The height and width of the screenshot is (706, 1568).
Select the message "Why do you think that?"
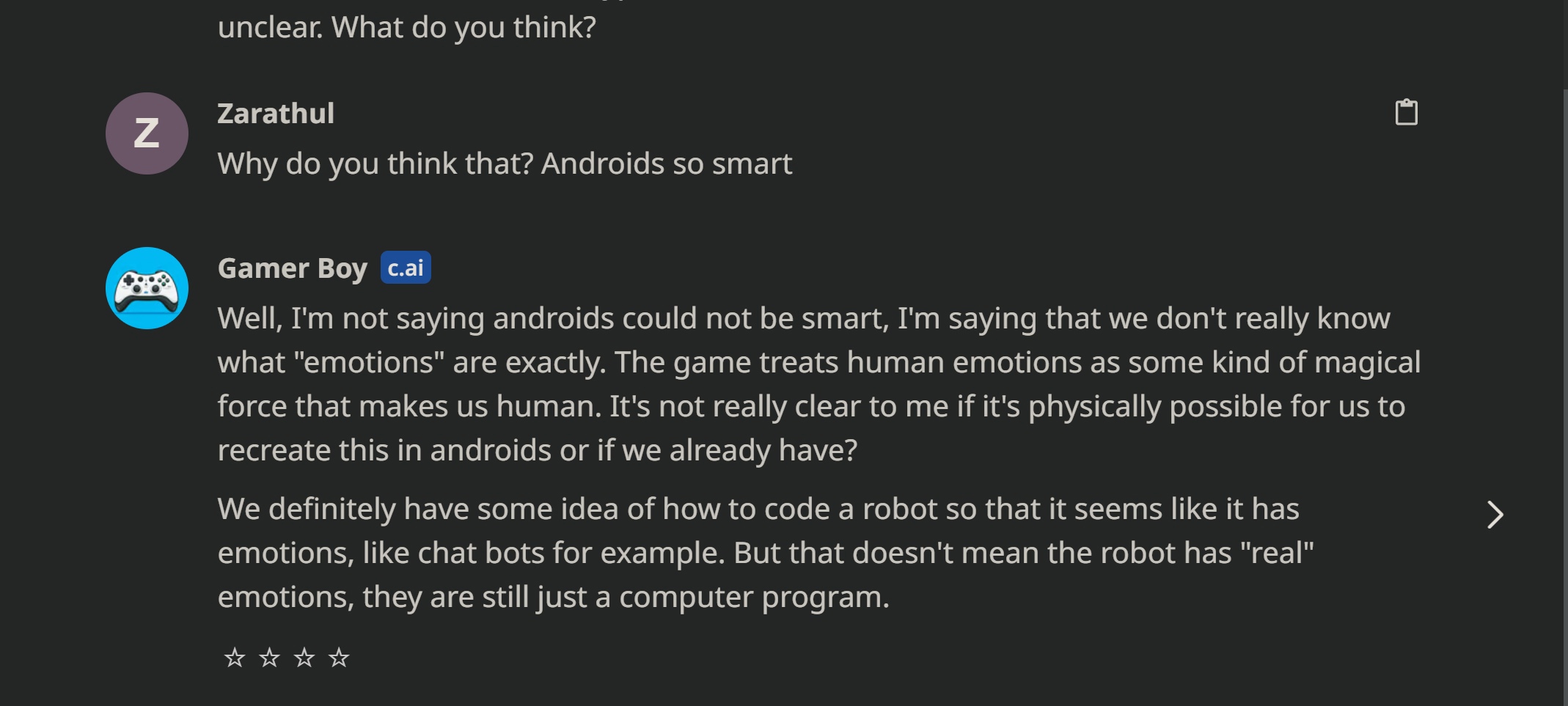(x=375, y=163)
